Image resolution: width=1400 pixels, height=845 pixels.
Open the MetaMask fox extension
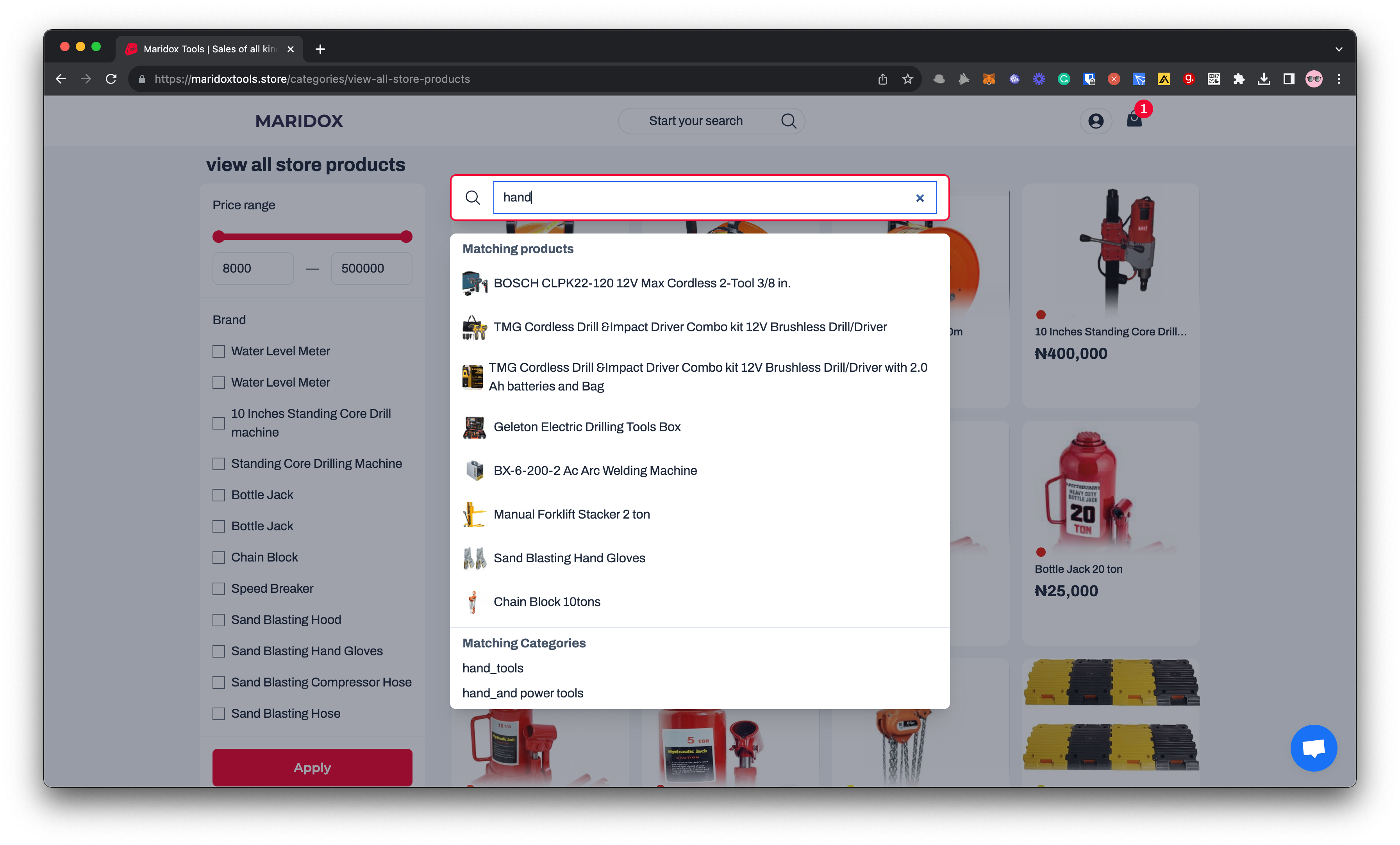point(989,79)
